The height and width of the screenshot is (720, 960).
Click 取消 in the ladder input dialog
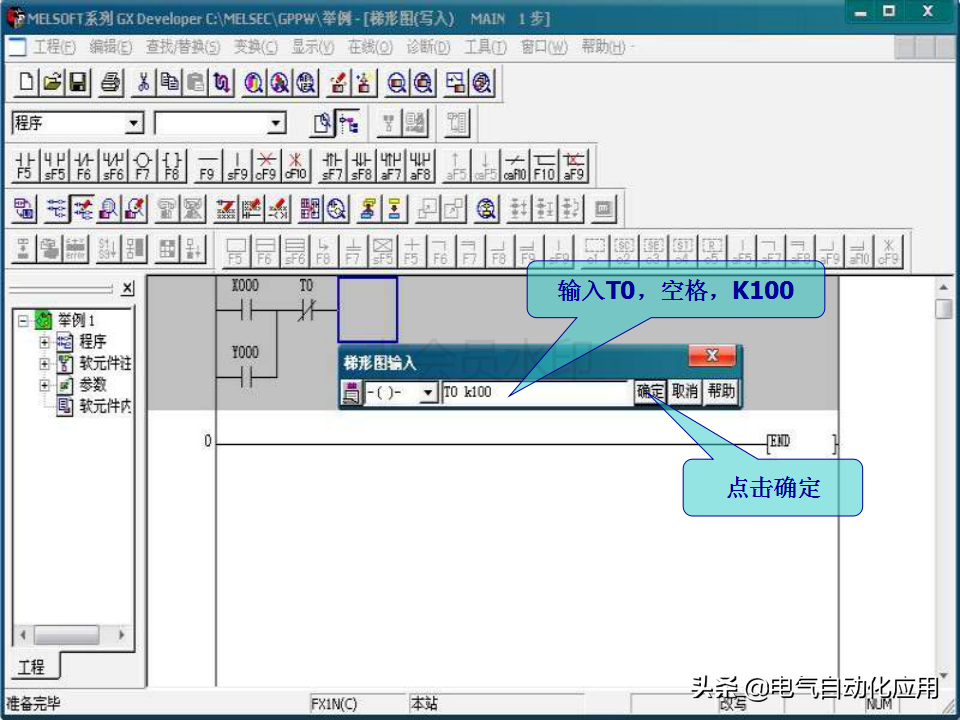tap(684, 392)
